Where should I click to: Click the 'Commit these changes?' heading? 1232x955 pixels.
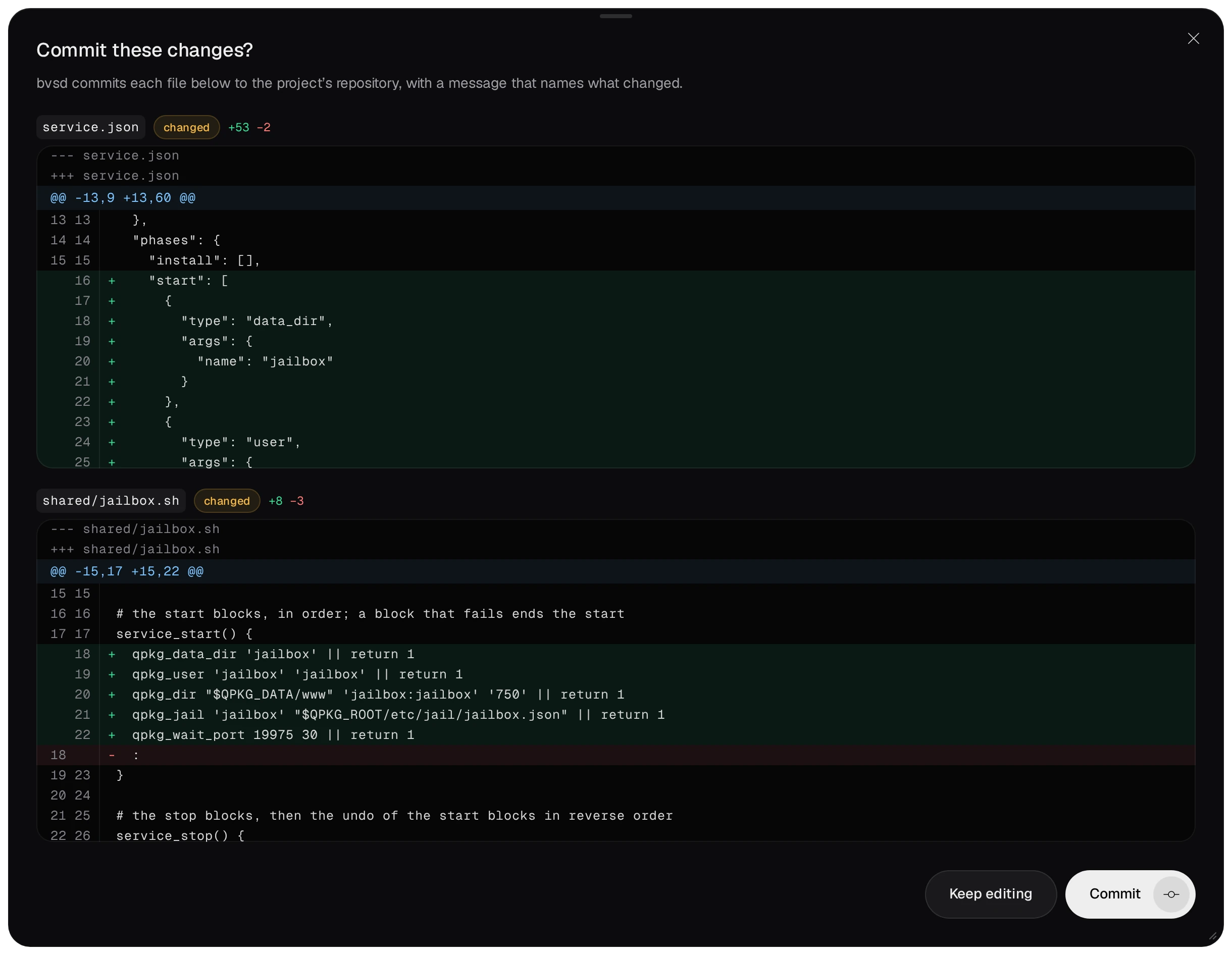point(145,50)
